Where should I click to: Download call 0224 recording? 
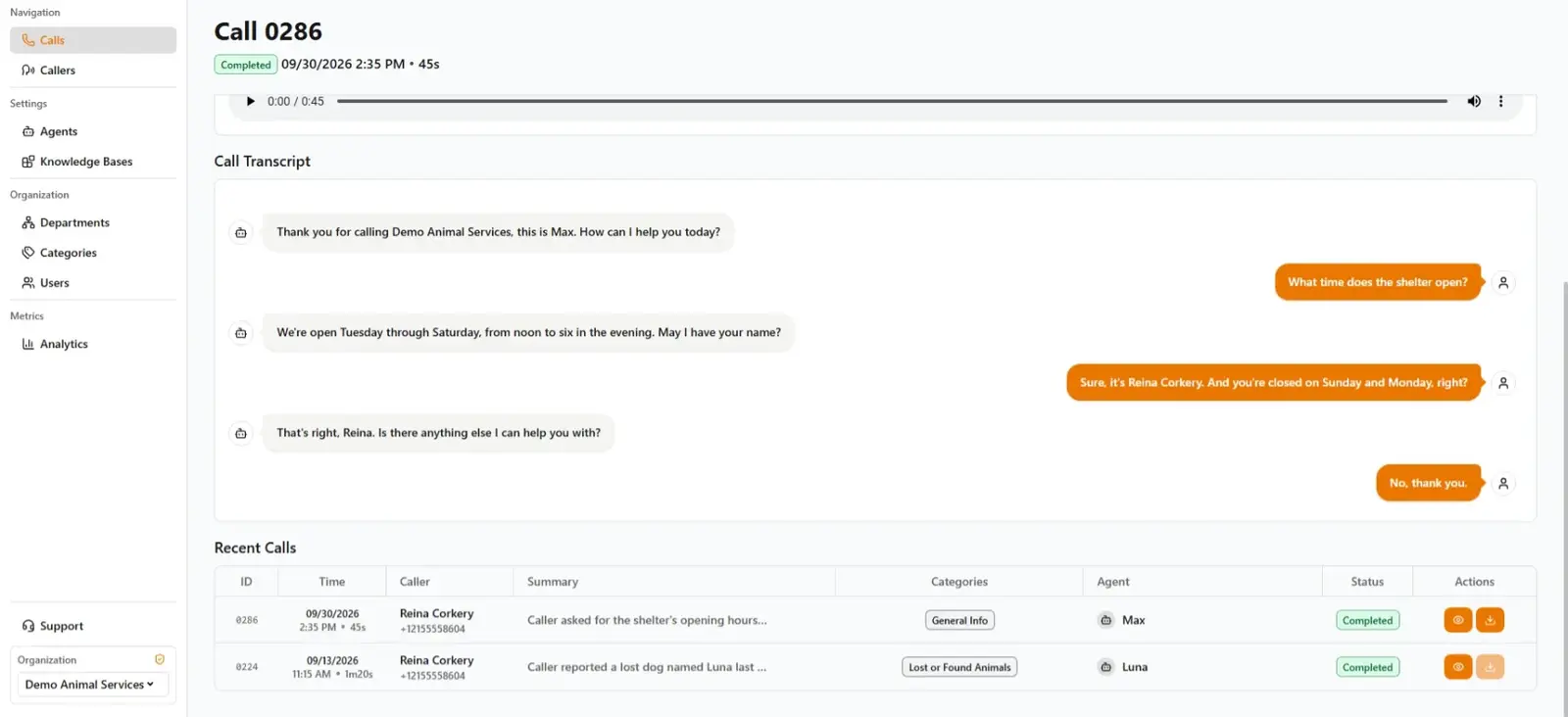pyautogui.click(x=1490, y=667)
